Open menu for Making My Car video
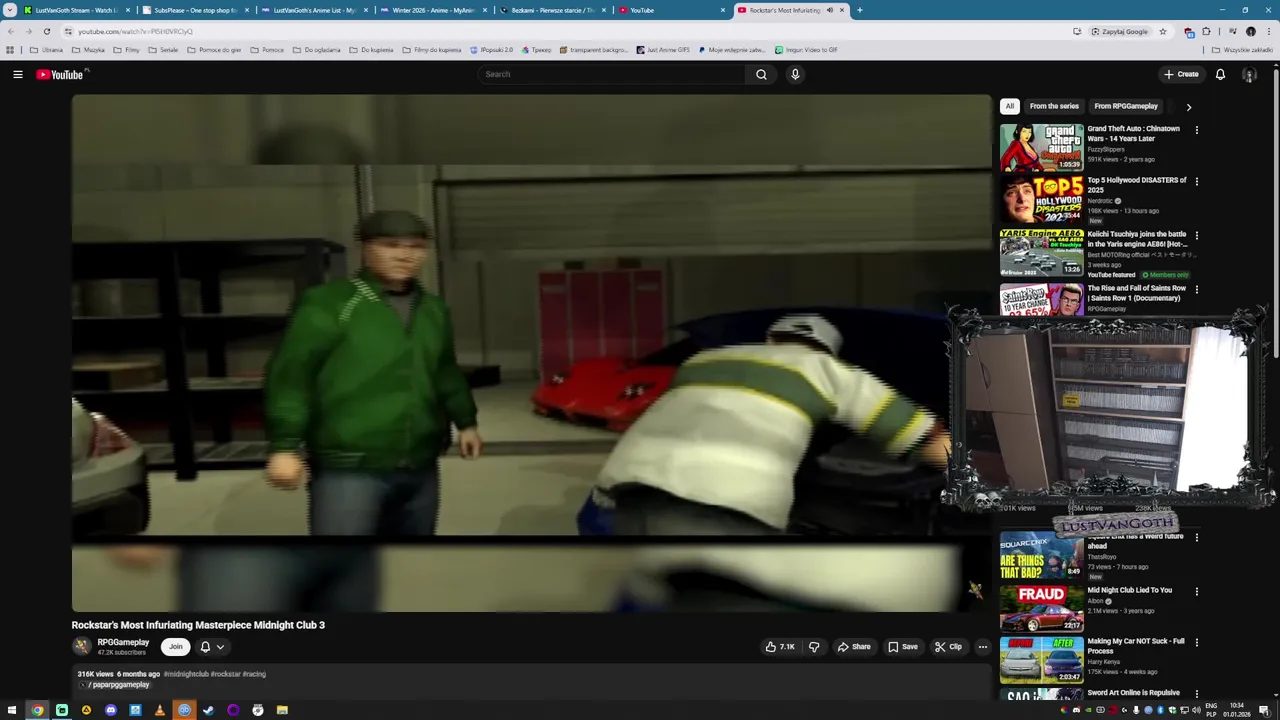This screenshot has width=1280, height=720. tap(1196, 643)
